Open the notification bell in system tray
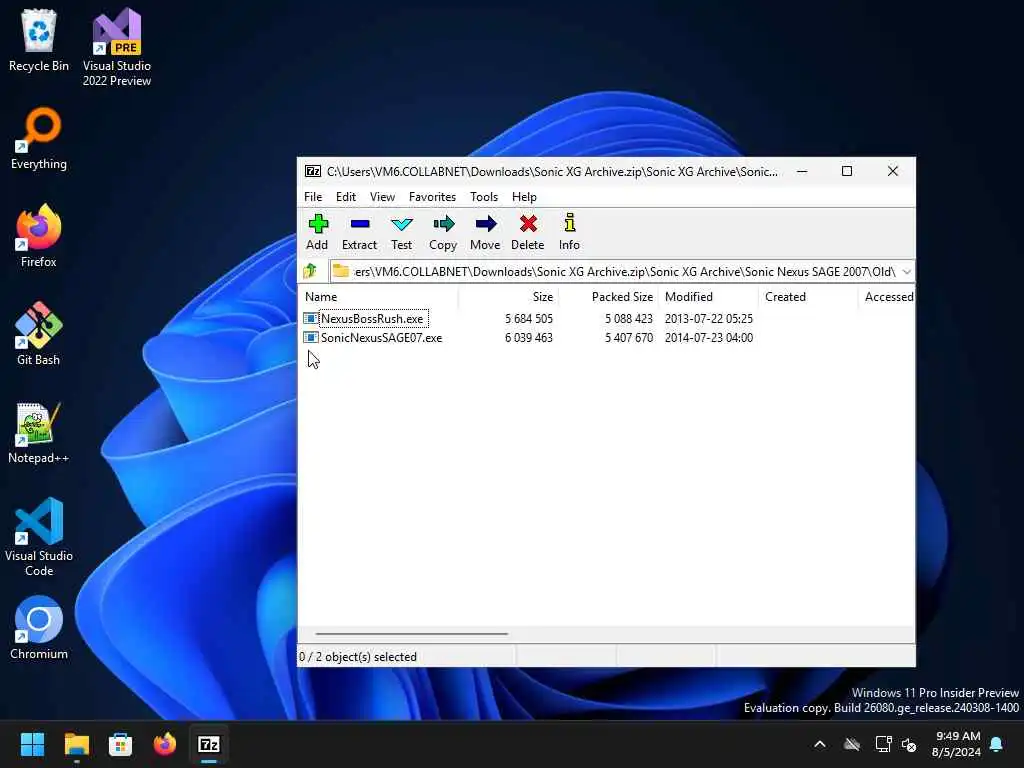The width and height of the screenshot is (1024, 768). point(997,744)
